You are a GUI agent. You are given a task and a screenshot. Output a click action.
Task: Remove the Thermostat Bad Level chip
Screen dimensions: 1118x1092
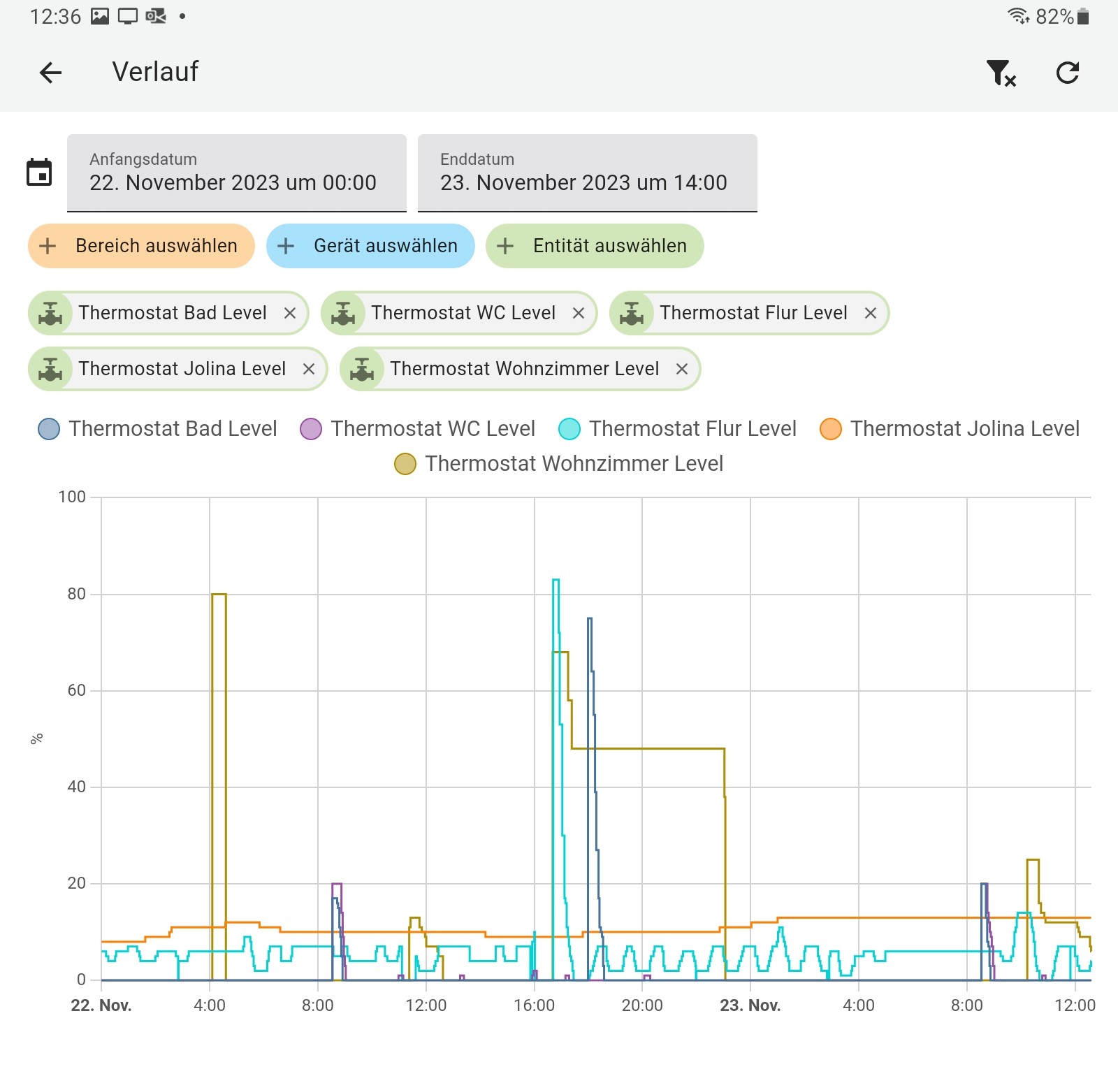coord(290,313)
